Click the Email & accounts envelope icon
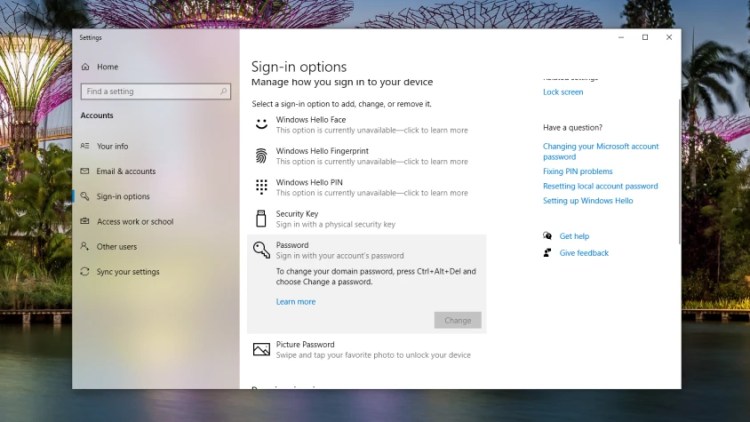This screenshot has width=750, height=422. pos(85,171)
